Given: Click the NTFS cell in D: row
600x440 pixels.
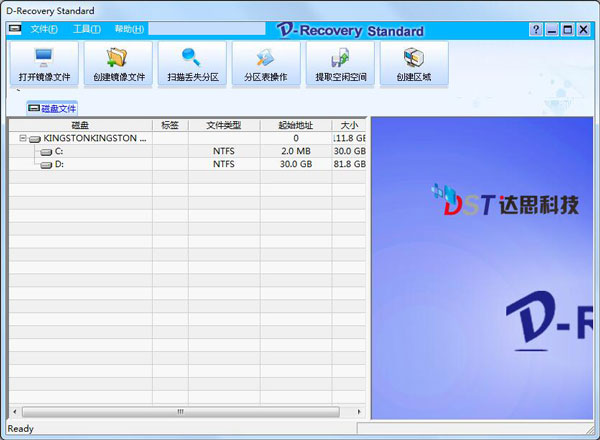Looking at the screenshot, I should point(224,164).
